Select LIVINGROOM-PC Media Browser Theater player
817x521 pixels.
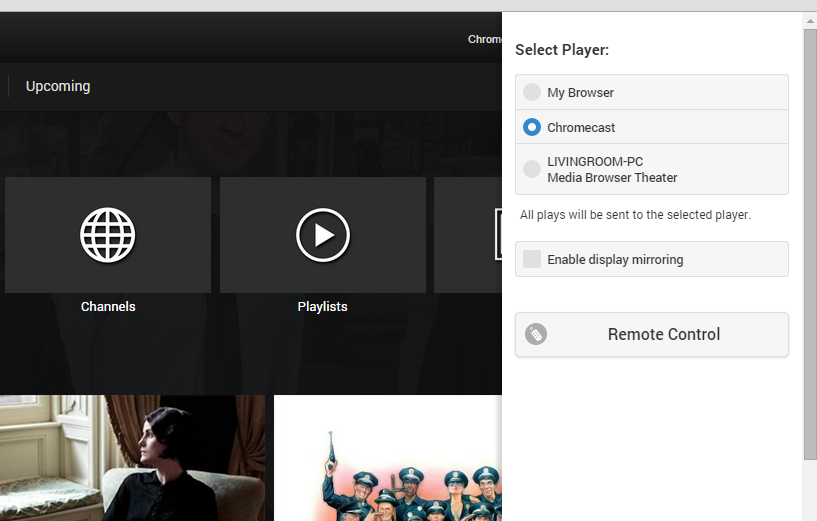click(x=652, y=169)
